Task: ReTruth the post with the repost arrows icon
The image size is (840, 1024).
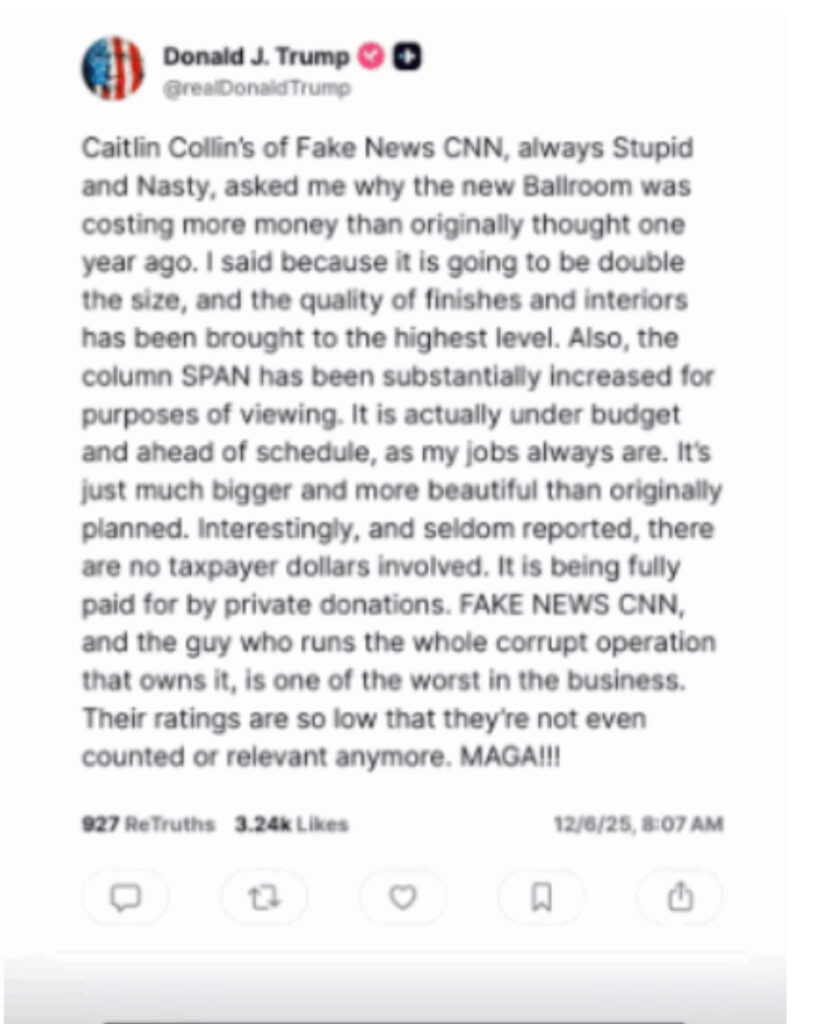Action: pyautogui.click(x=263, y=897)
